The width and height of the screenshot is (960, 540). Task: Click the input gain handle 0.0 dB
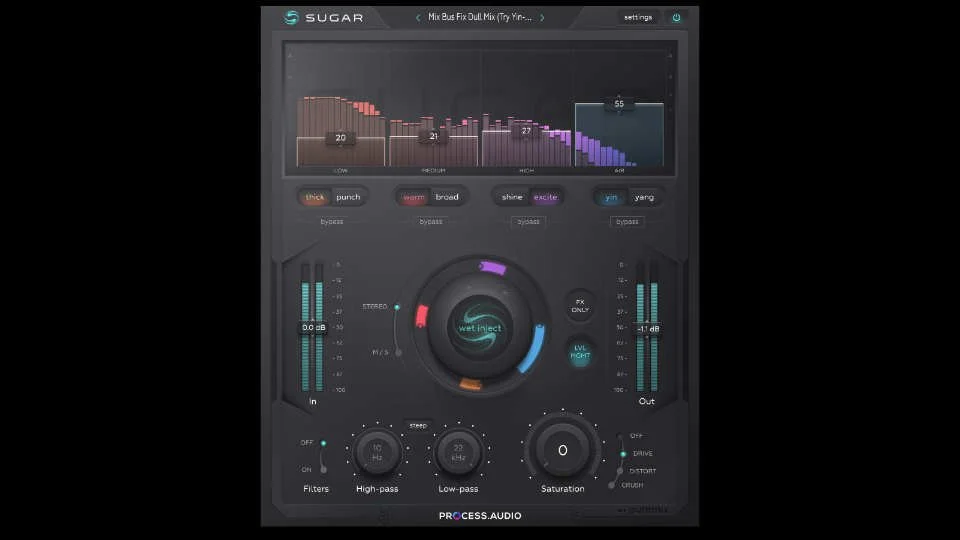313,328
